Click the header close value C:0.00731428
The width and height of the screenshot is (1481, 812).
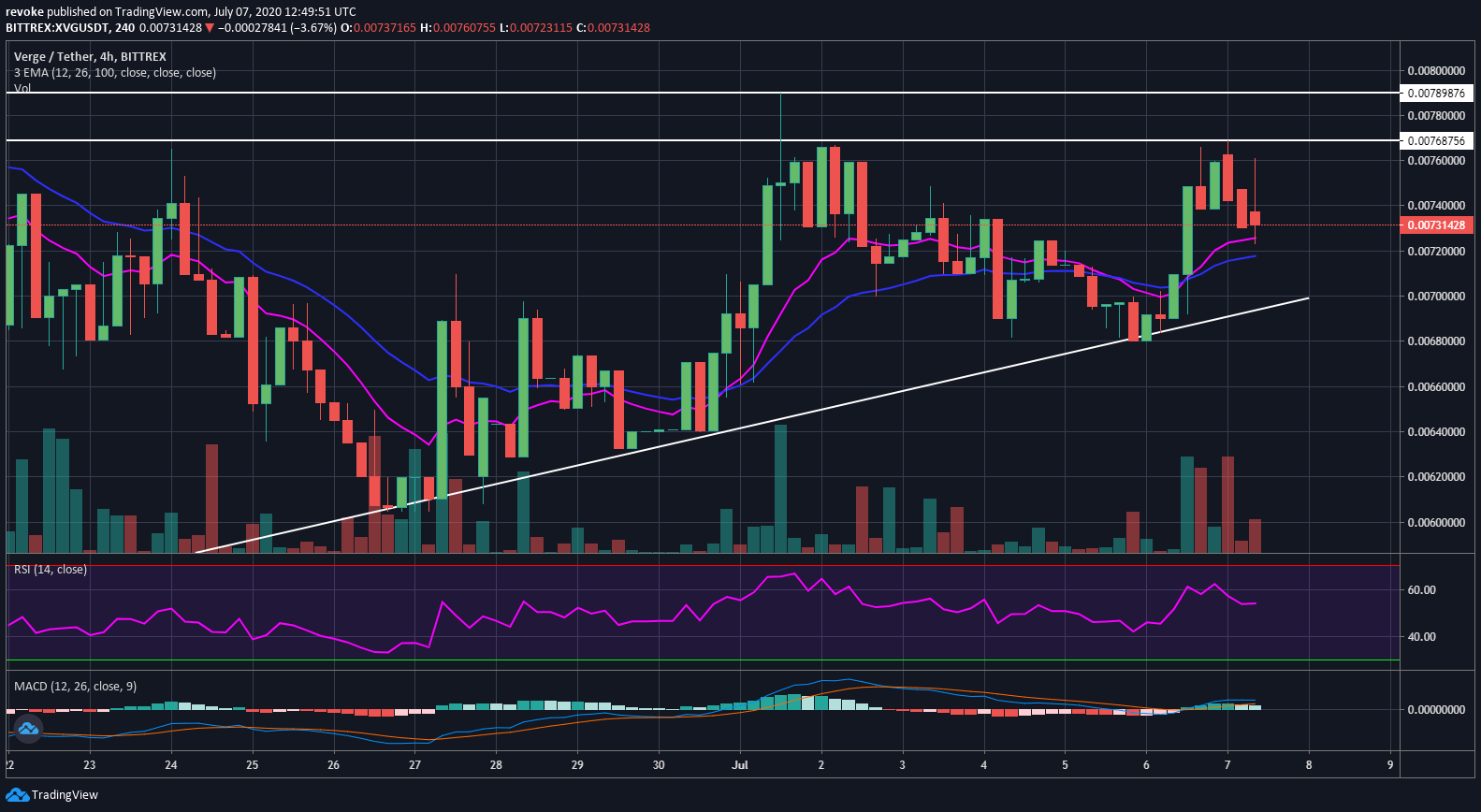613,28
